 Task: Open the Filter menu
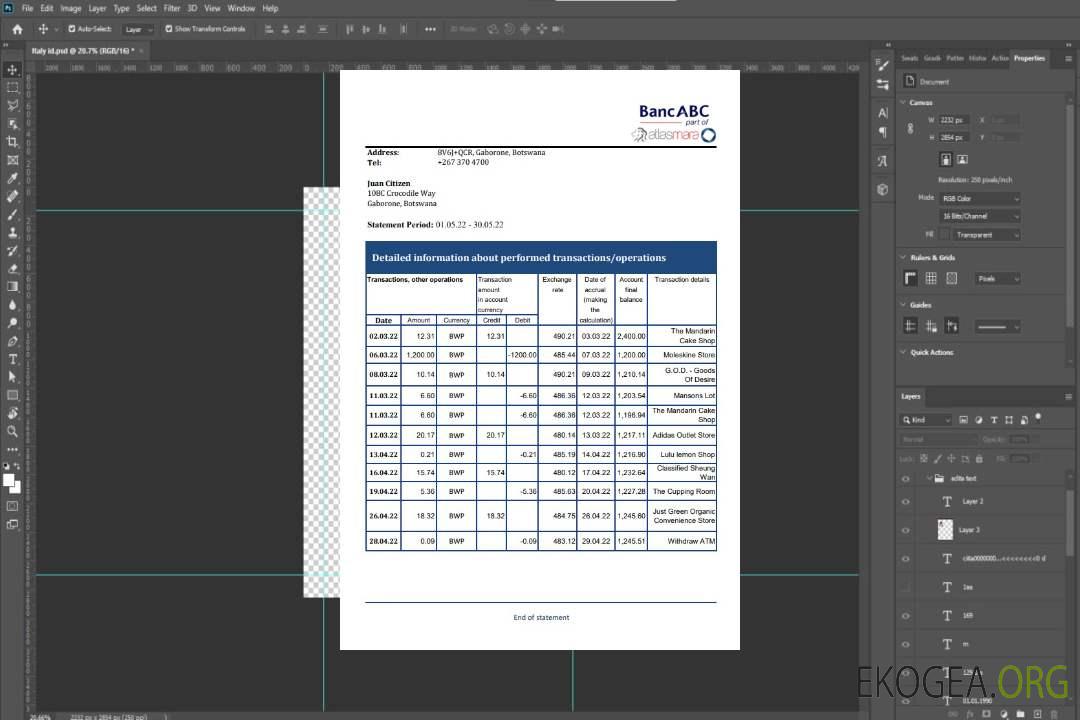click(x=172, y=8)
